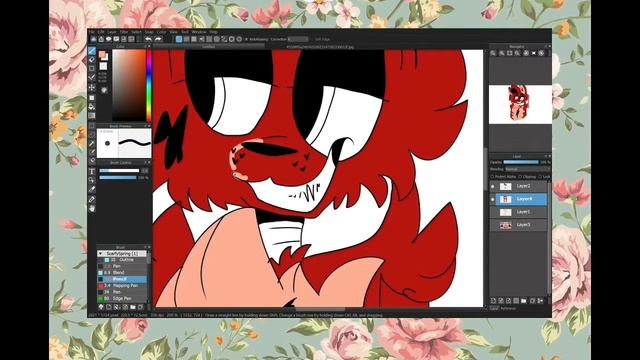
Task: Enable the Clipping checkbox
Action: tap(520, 177)
